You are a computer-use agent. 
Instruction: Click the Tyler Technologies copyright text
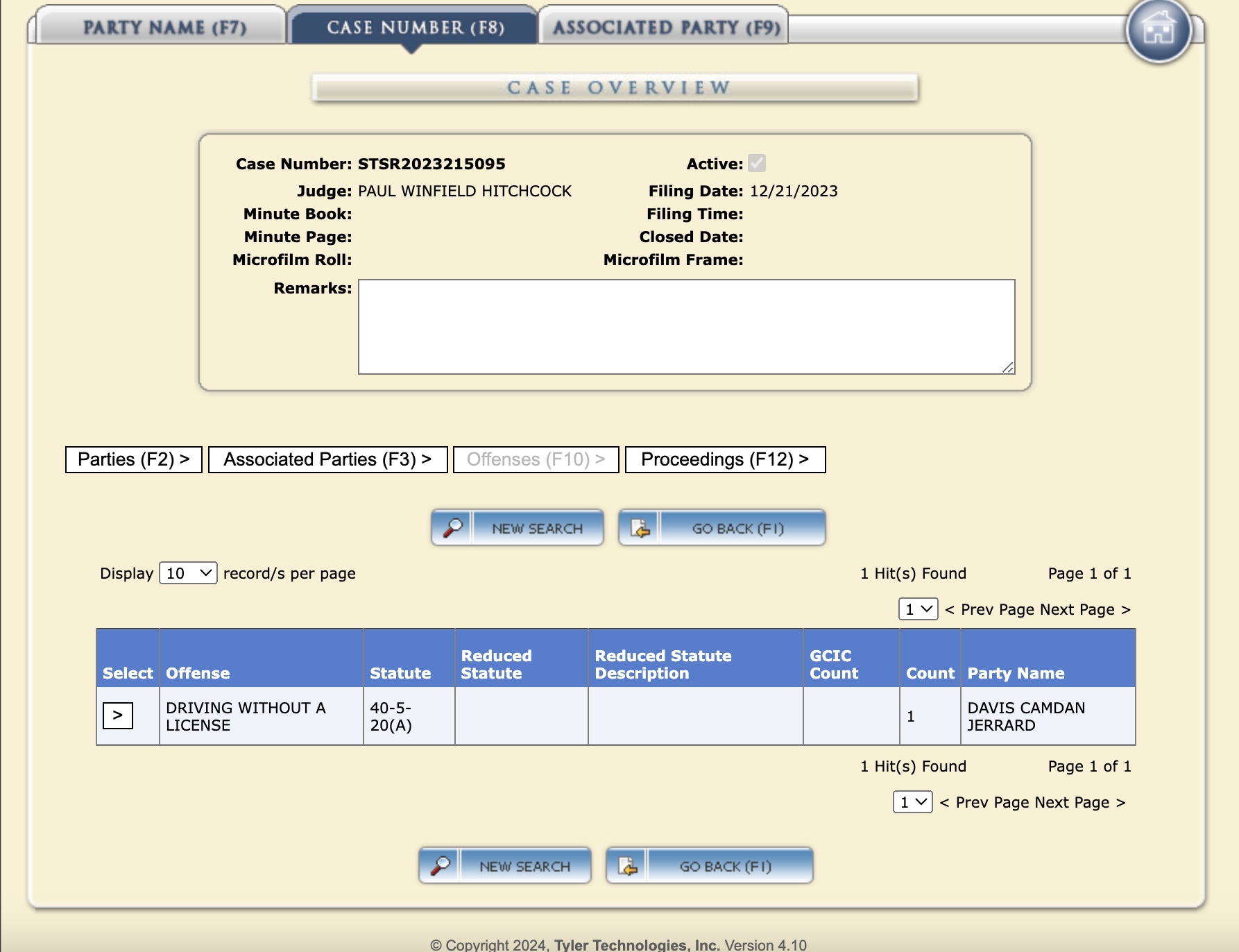click(618, 945)
